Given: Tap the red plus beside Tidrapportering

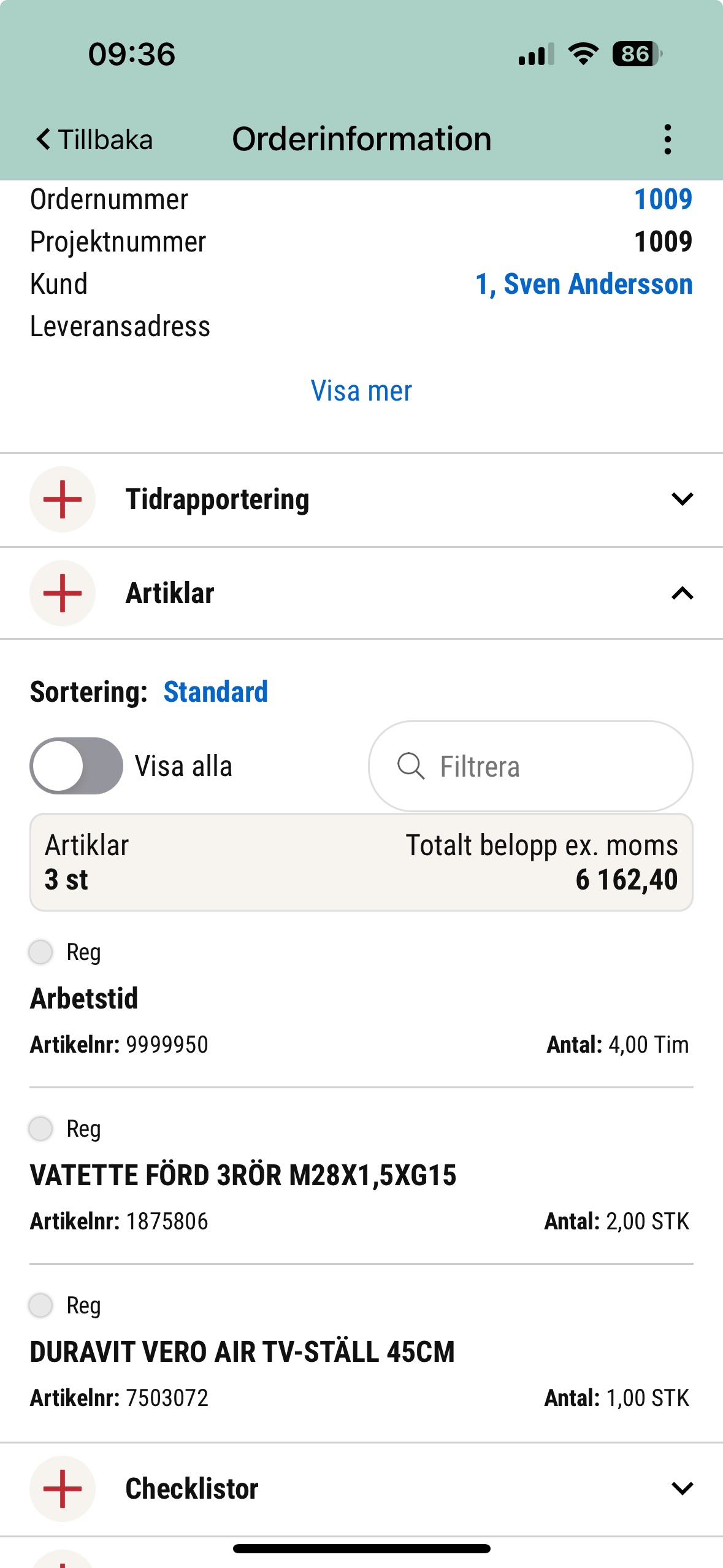Looking at the screenshot, I should 63,499.
